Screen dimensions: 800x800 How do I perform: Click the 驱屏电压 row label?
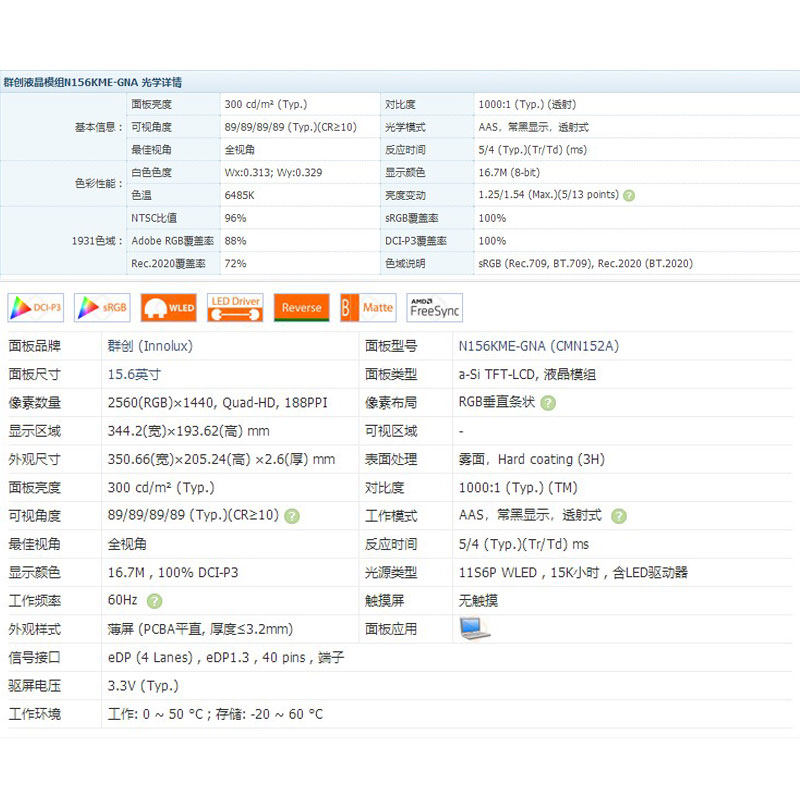34,686
